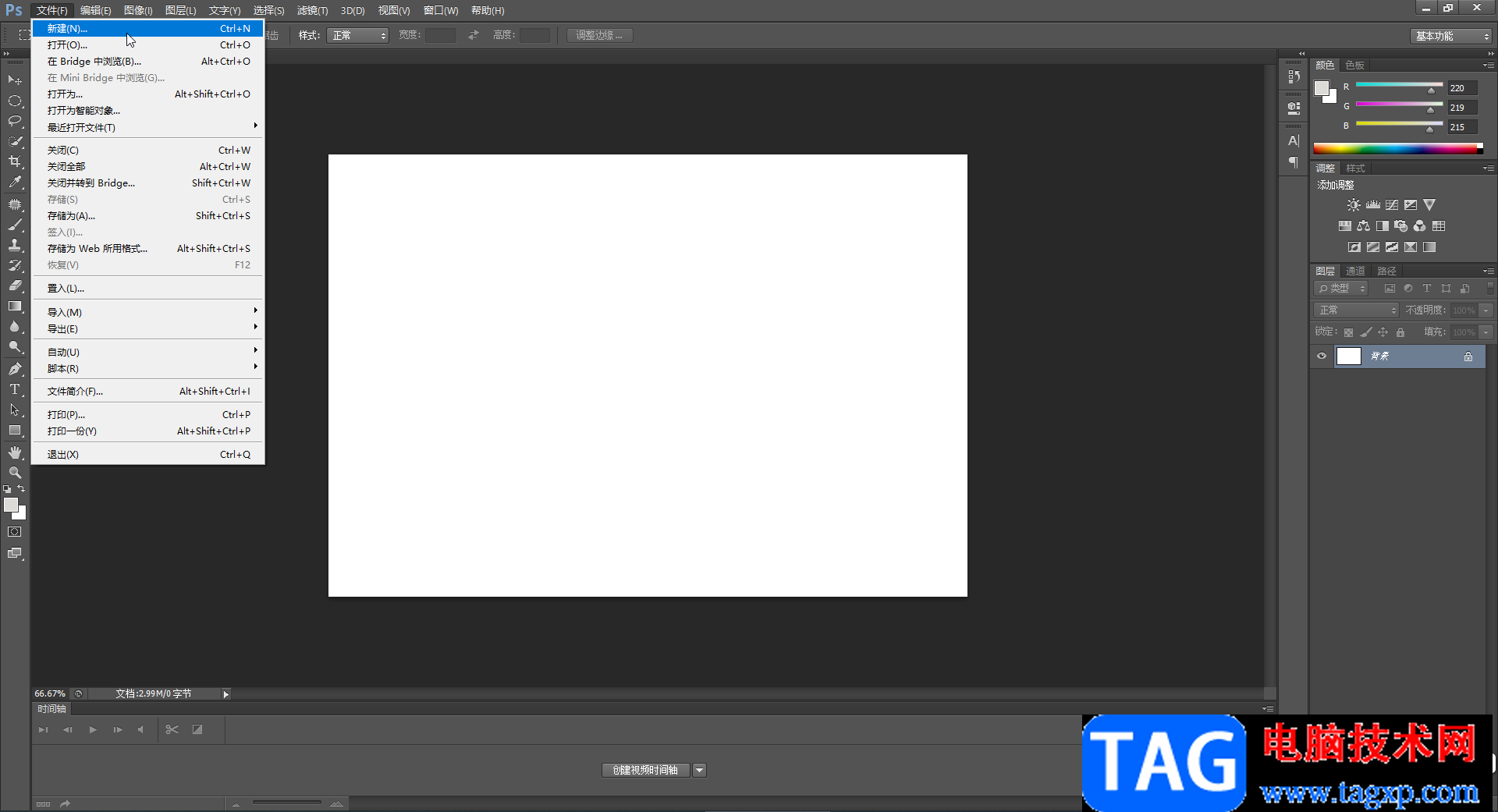
Task: Select the Quick Selection tool
Action: [15, 141]
